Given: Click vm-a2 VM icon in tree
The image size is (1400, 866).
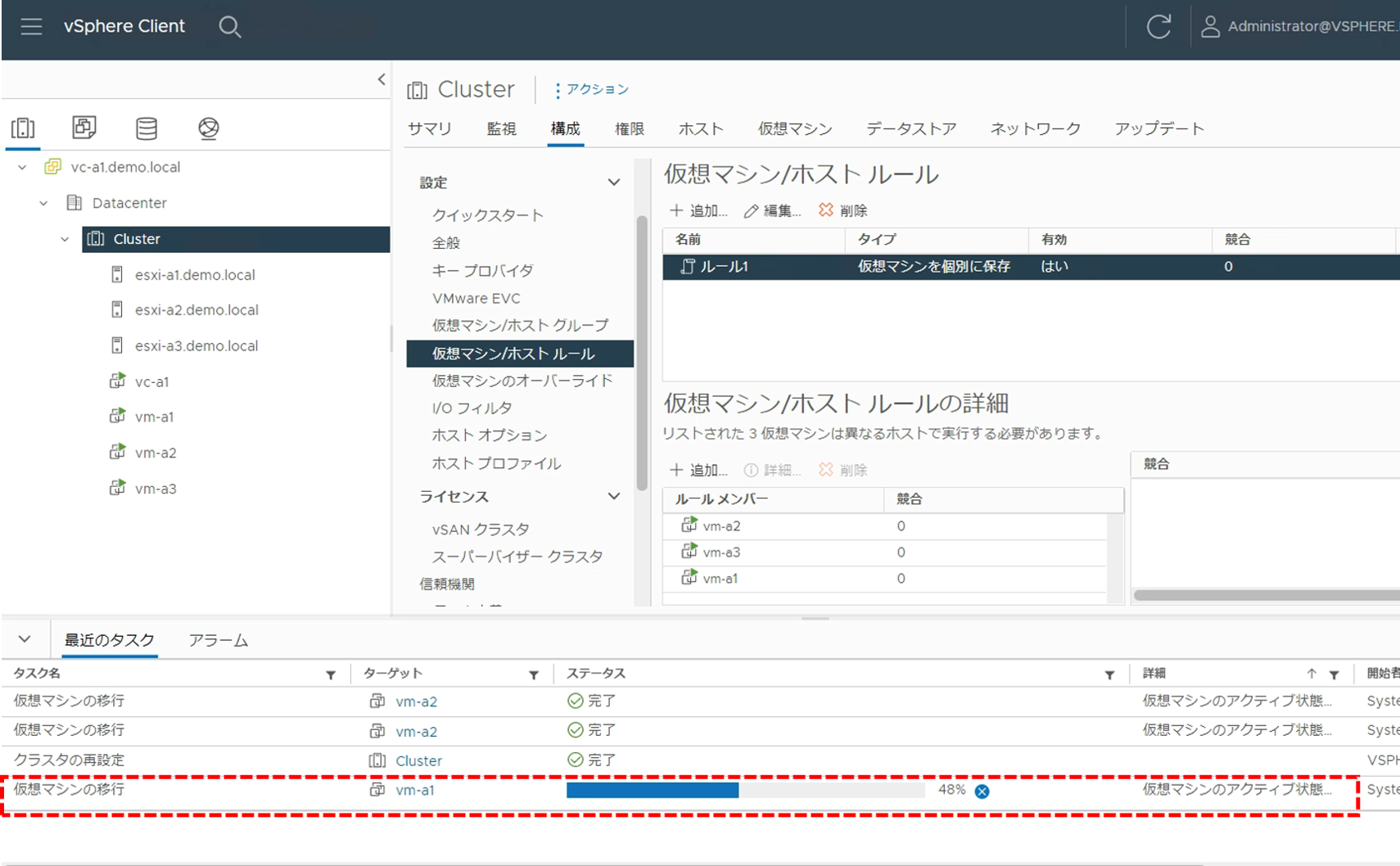Looking at the screenshot, I should pyautogui.click(x=118, y=453).
